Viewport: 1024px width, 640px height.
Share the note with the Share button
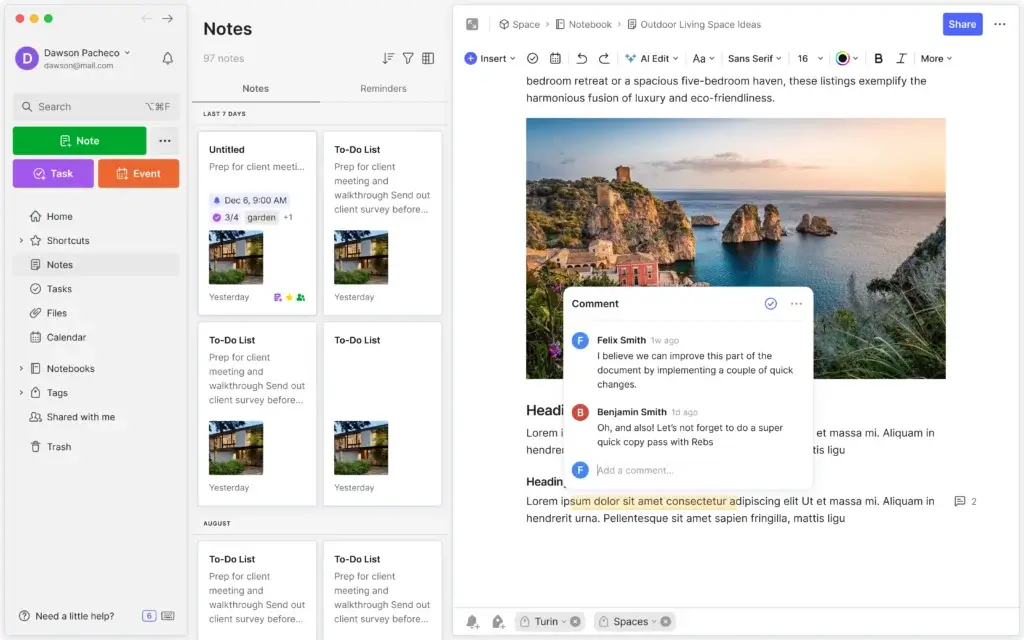(962, 24)
